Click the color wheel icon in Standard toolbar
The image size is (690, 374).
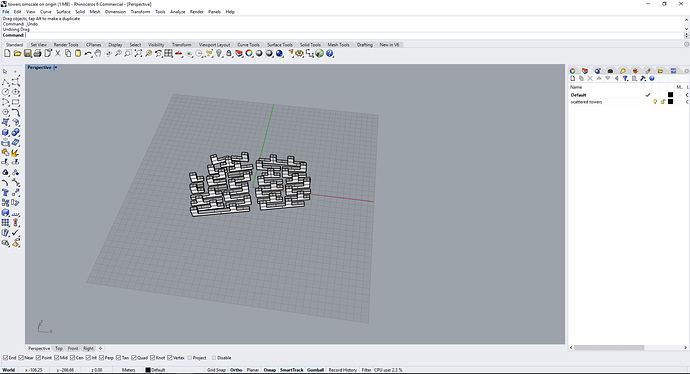coord(249,53)
